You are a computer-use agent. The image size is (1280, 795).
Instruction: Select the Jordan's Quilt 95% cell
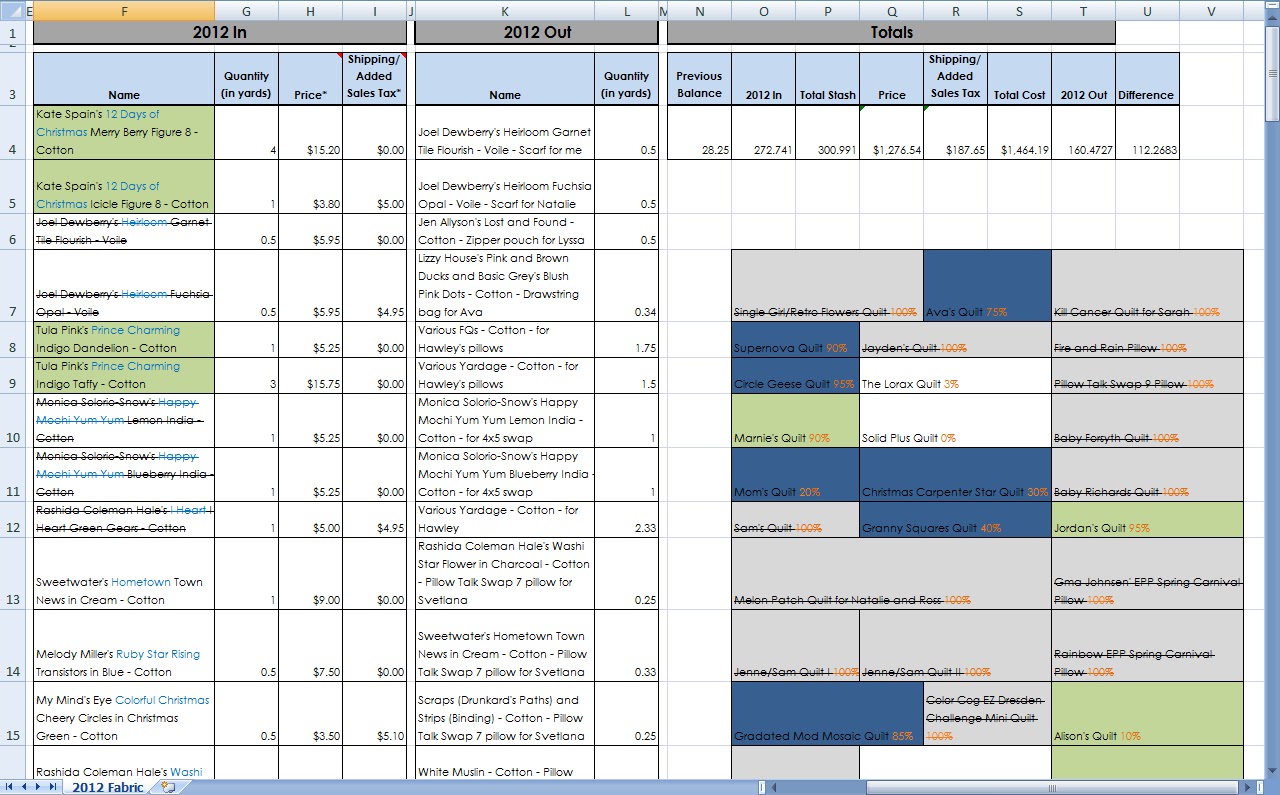click(x=1147, y=519)
